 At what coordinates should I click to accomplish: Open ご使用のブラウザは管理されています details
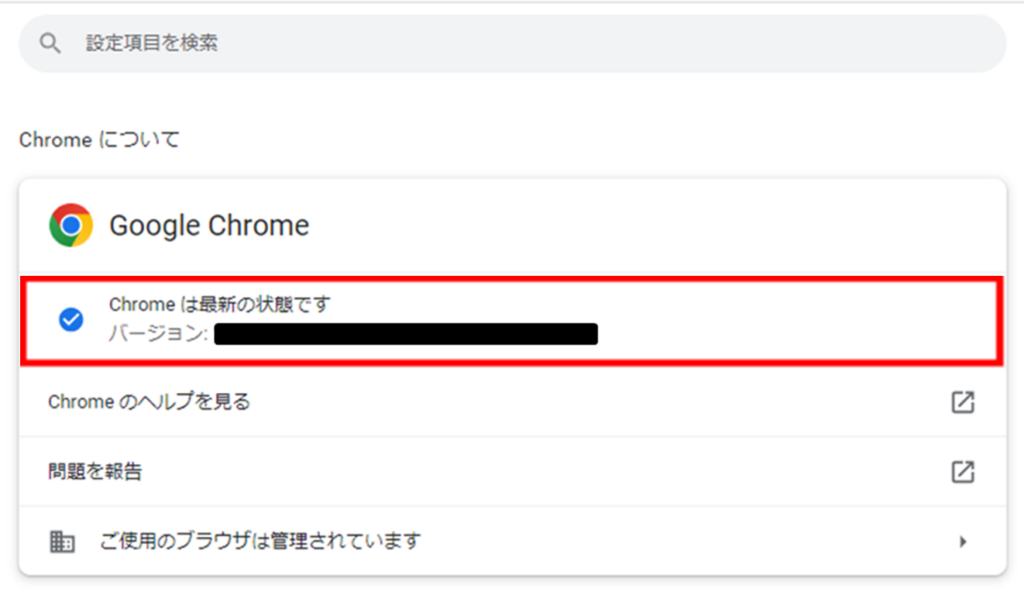point(260,541)
